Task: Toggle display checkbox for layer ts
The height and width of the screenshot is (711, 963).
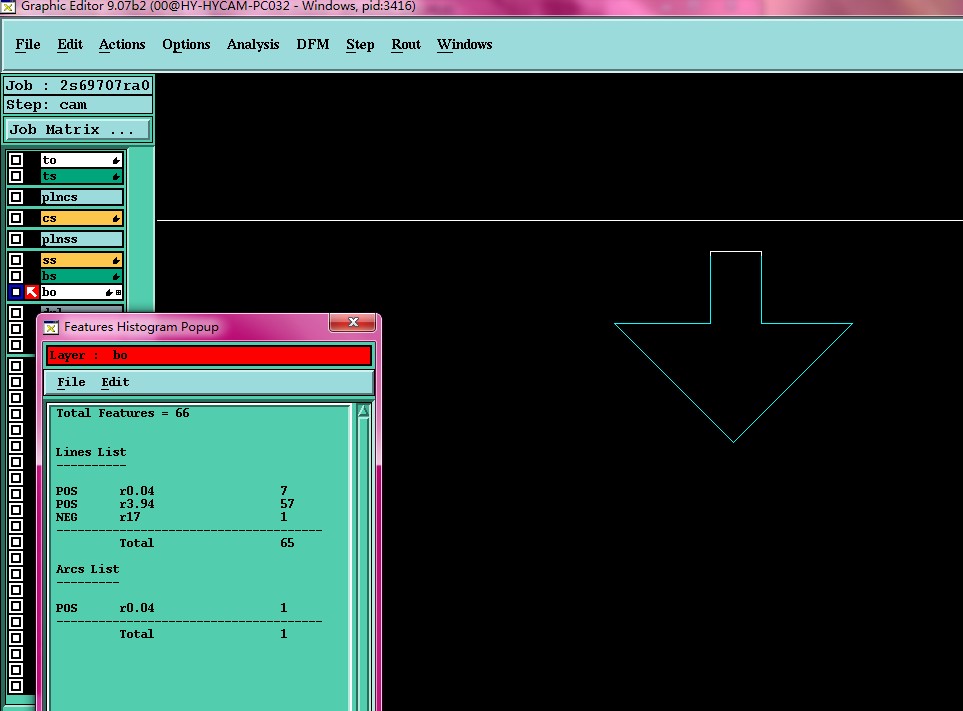Action: coord(16,176)
